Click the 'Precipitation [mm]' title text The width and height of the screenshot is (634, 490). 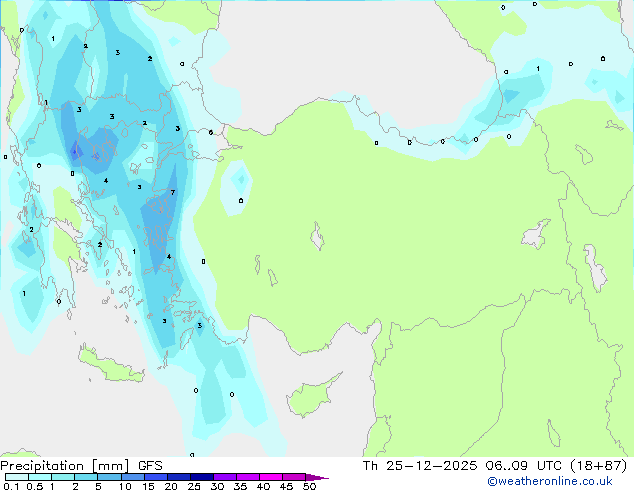tap(65, 466)
